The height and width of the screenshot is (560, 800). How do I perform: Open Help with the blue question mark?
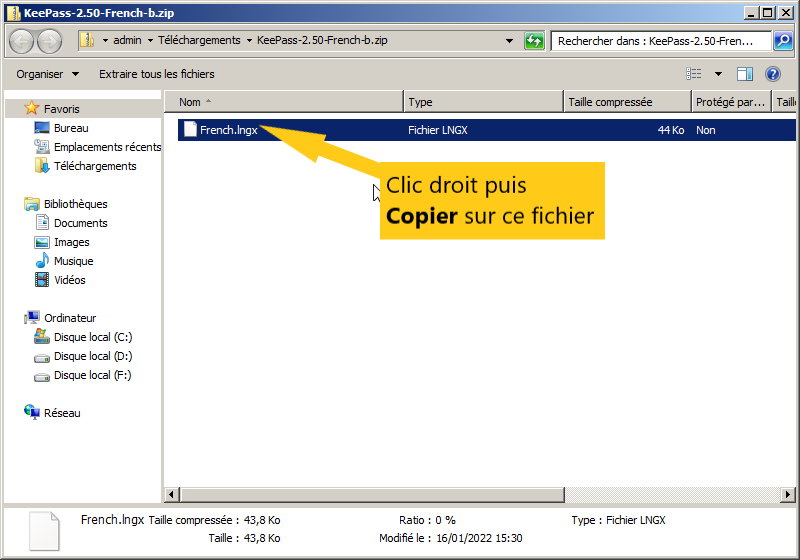coord(773,74)
